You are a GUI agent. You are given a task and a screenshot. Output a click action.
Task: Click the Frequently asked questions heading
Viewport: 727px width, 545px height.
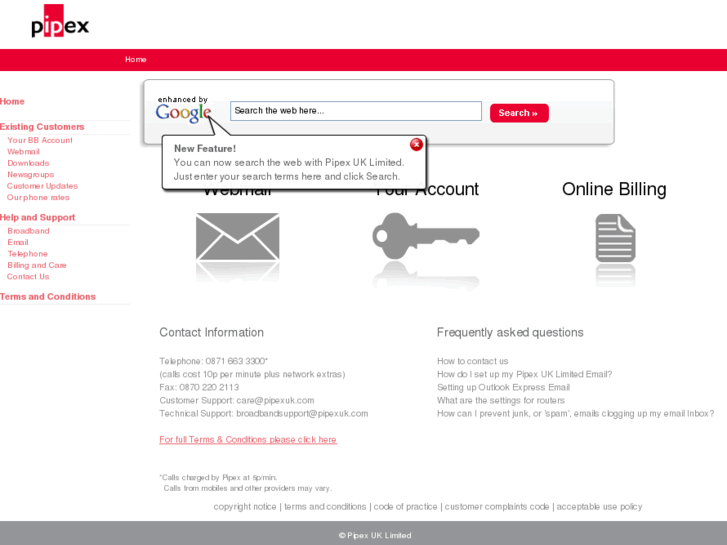pos(510,333)
